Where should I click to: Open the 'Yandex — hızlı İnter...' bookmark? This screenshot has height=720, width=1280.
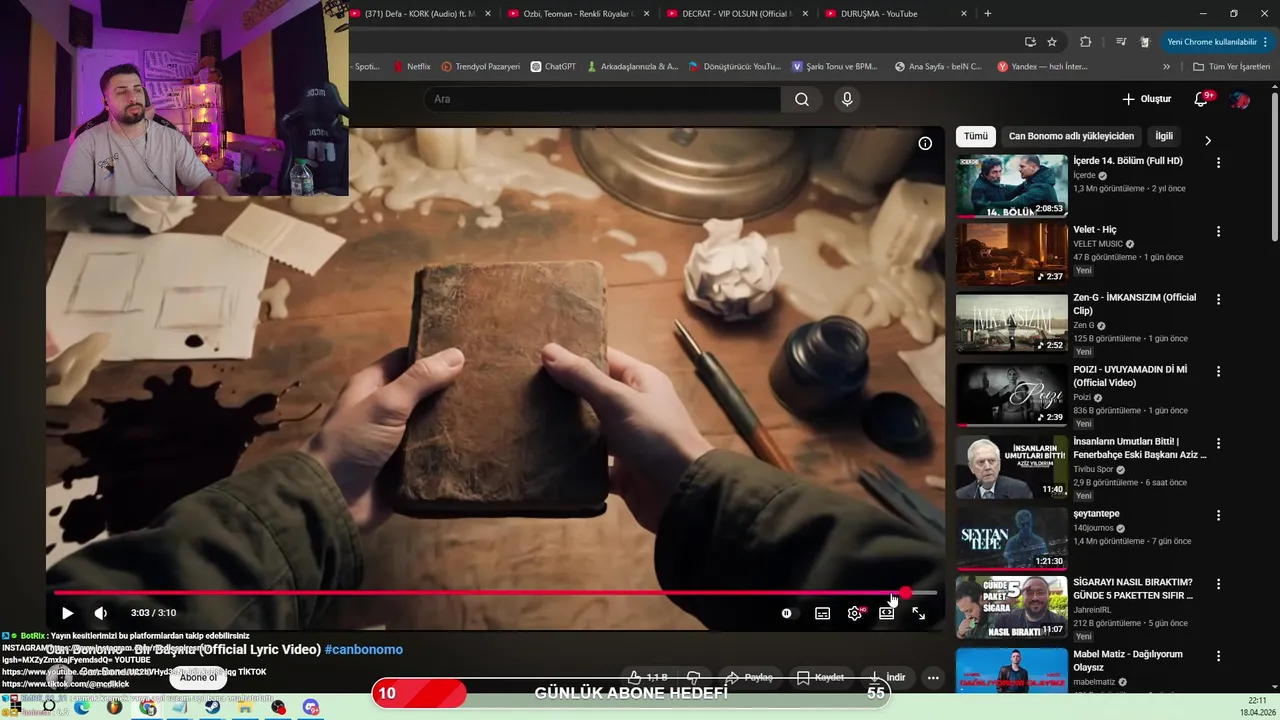pos(1042,67)
